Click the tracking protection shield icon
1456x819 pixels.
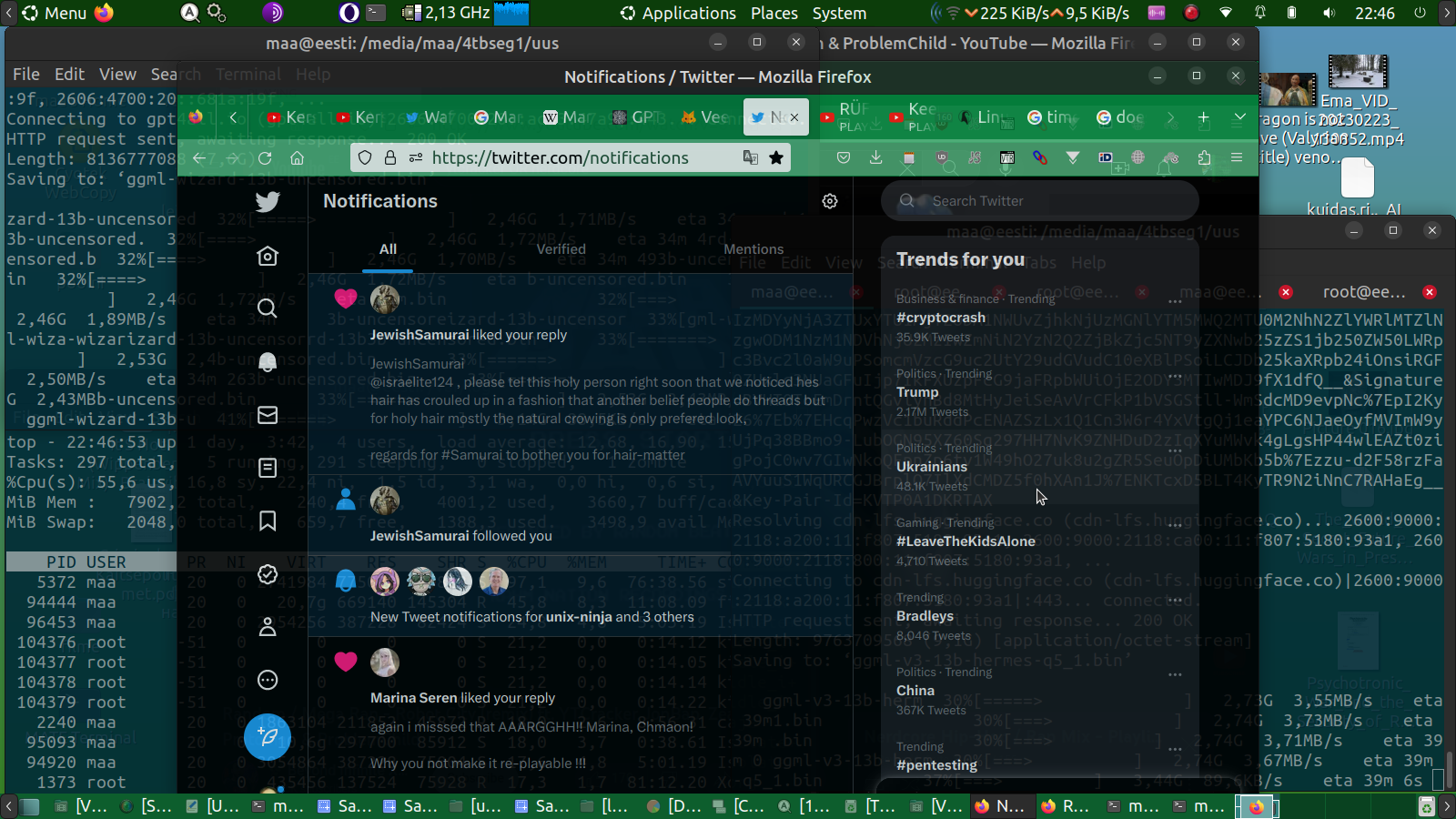(x=365, y=157)
